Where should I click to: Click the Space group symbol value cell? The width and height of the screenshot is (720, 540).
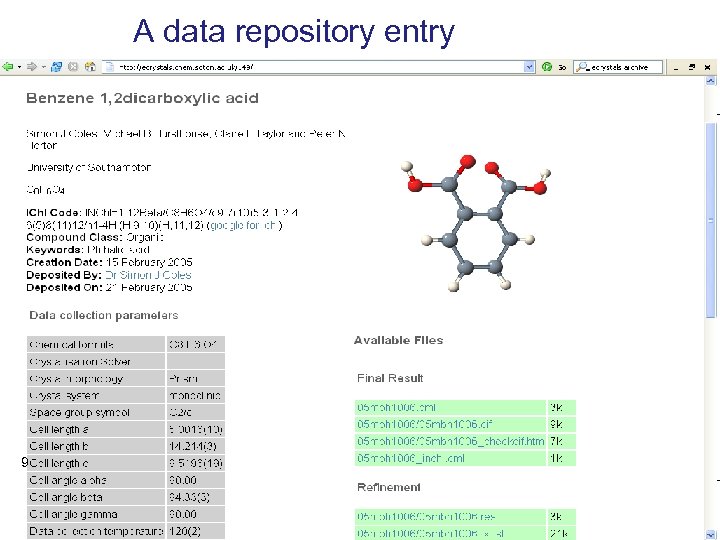coord(196,412)
